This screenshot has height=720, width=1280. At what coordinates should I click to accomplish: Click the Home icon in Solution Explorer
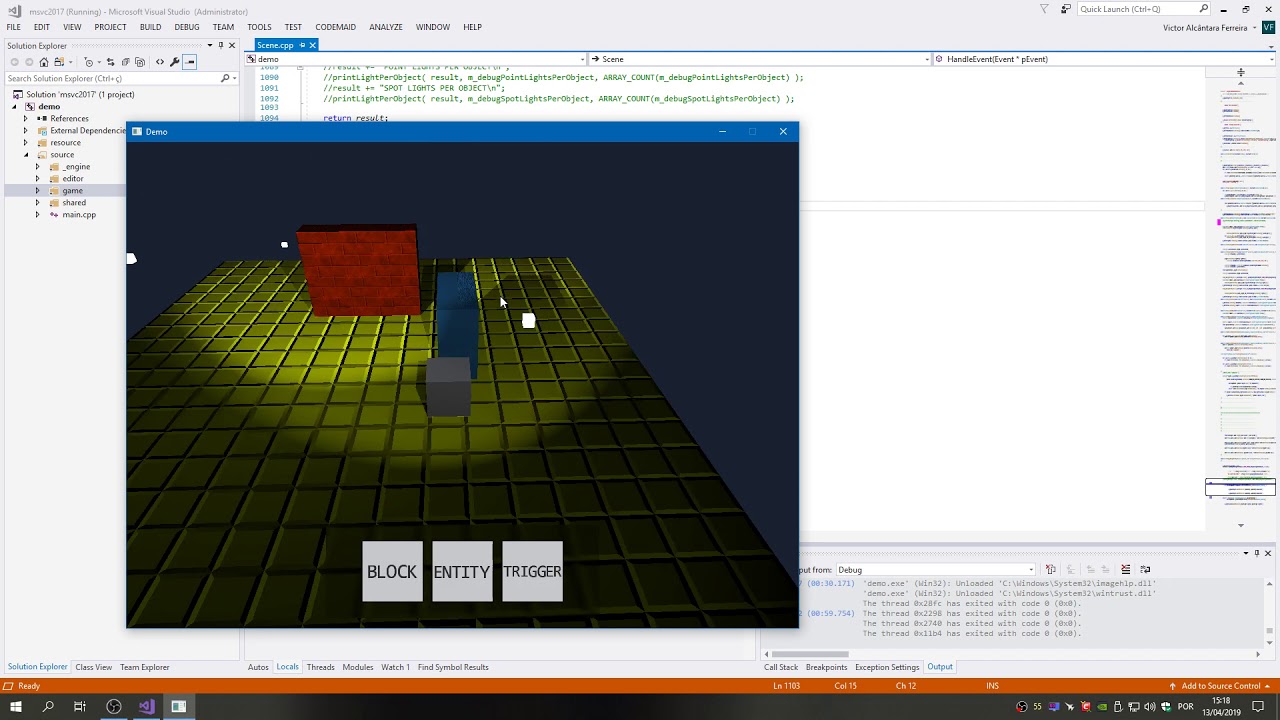point(44,62)
